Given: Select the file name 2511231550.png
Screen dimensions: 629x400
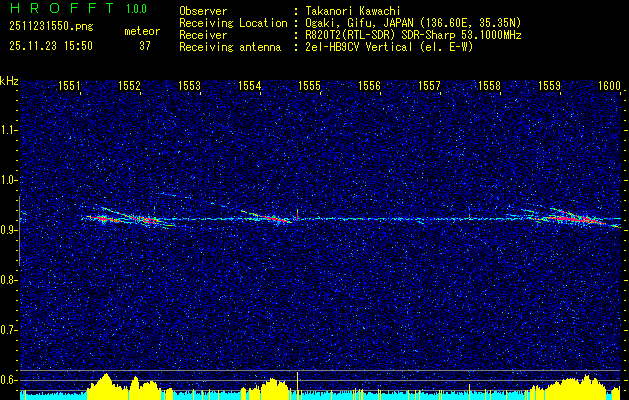Looking at the screenshot, I should (51, 26).
